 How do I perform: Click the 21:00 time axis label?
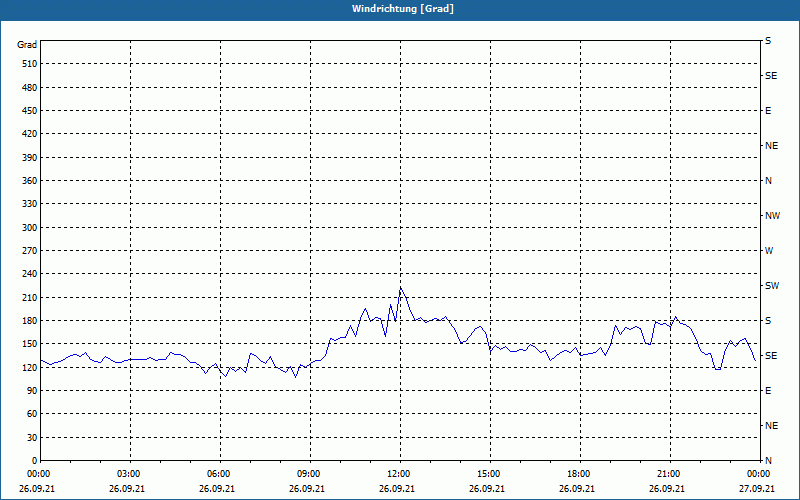tap(670, 474)
